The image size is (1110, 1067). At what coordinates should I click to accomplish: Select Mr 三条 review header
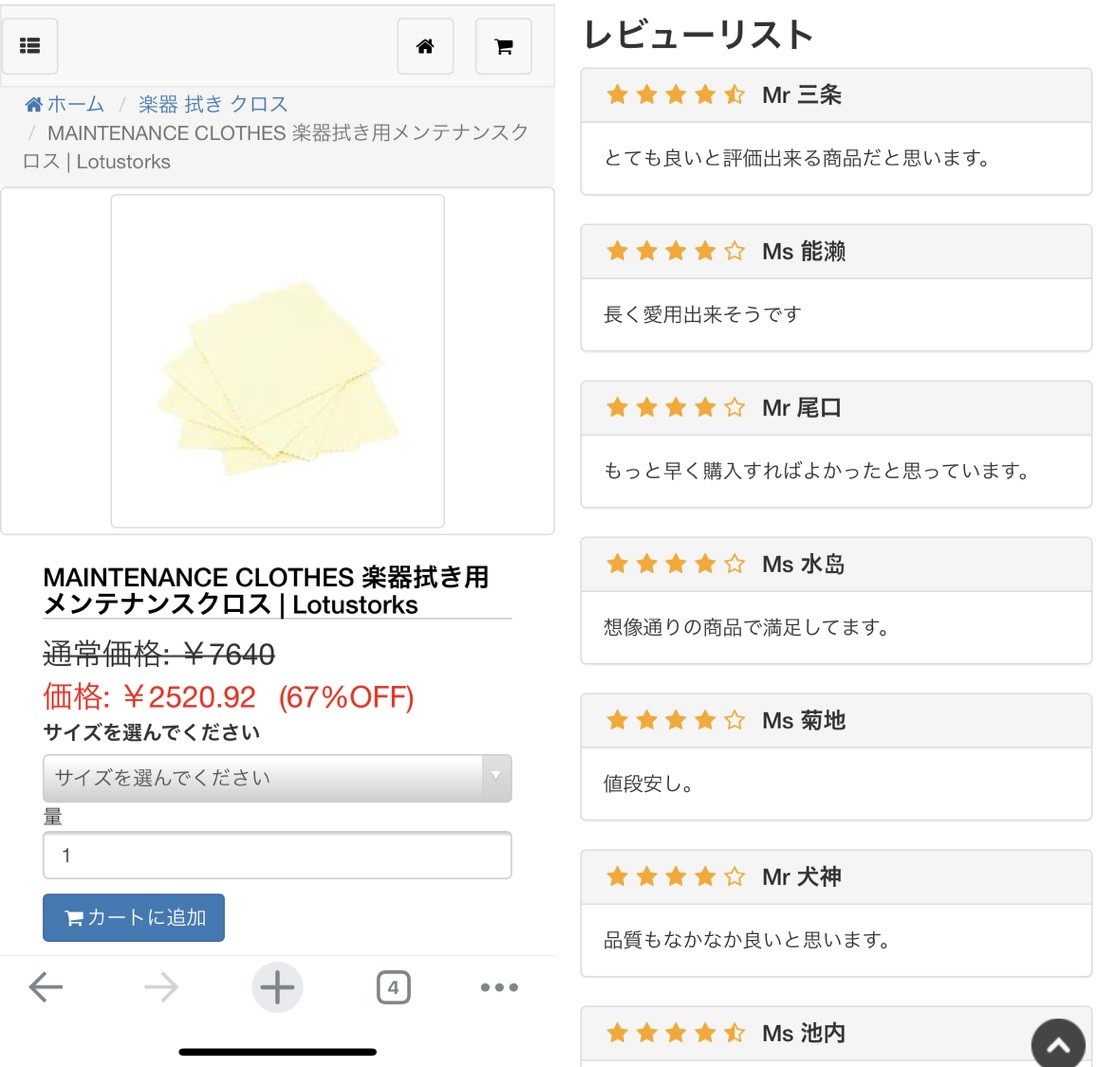(x=836, y=95)
